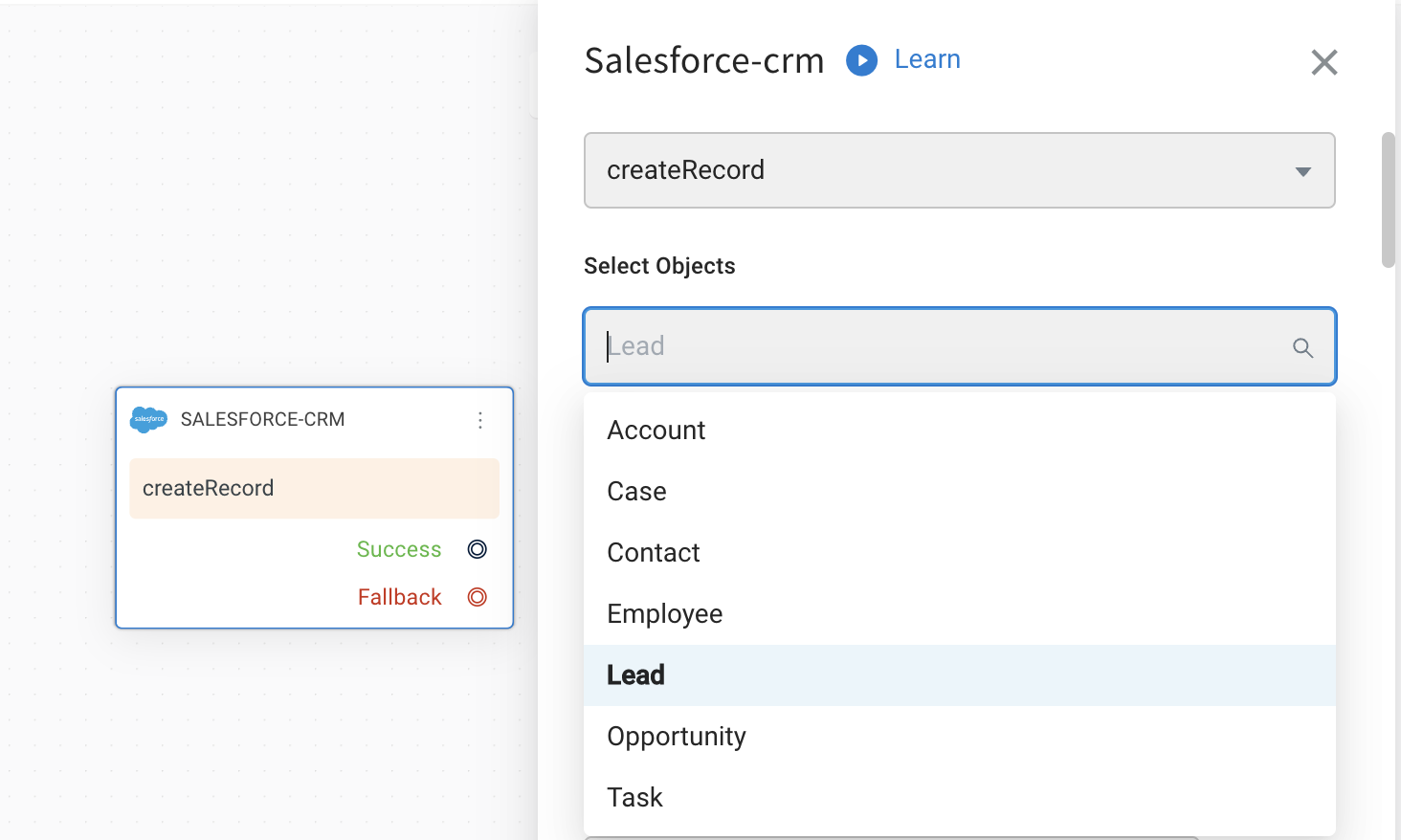Choose Contact in the dropdown list
1401x840 pixels.
960,553
